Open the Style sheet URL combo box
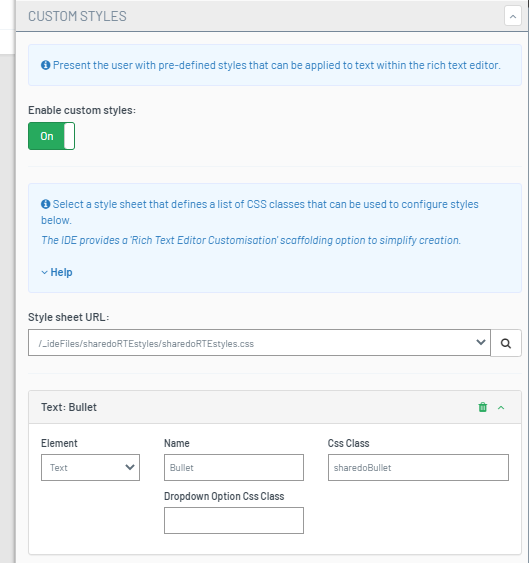Screen dimensions: 529x563 point(259,343)
